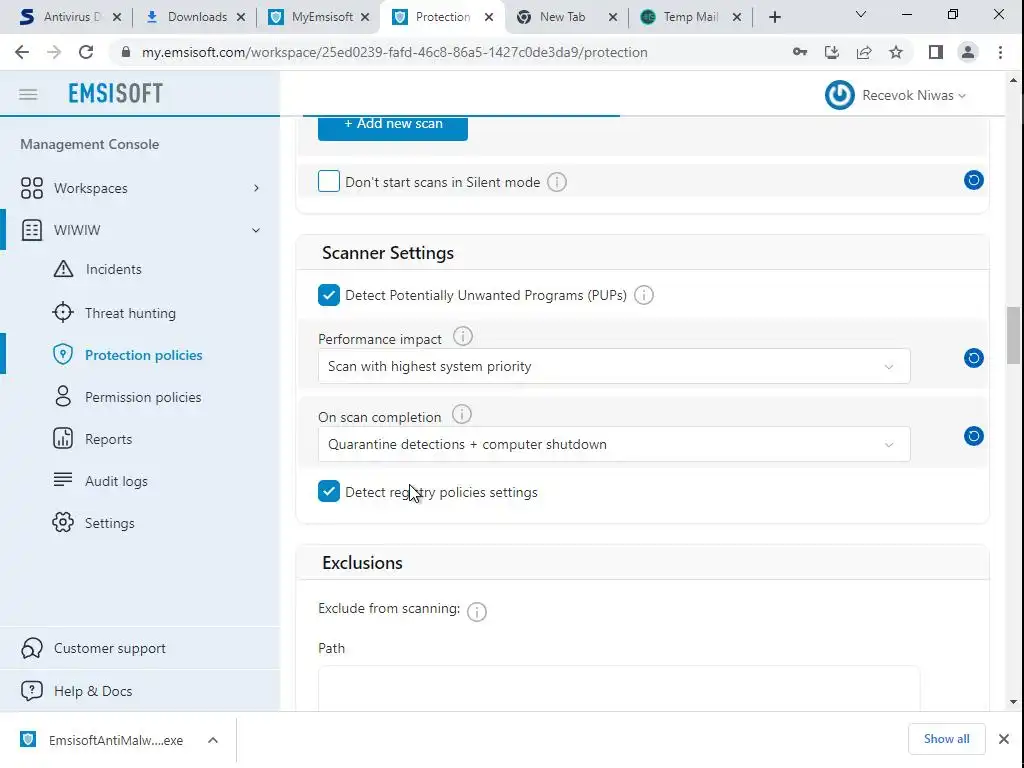Open the hamburger menu in Emsisoft header
The width and height of the screenshot is (1024, 768).
tap(28, 95)
